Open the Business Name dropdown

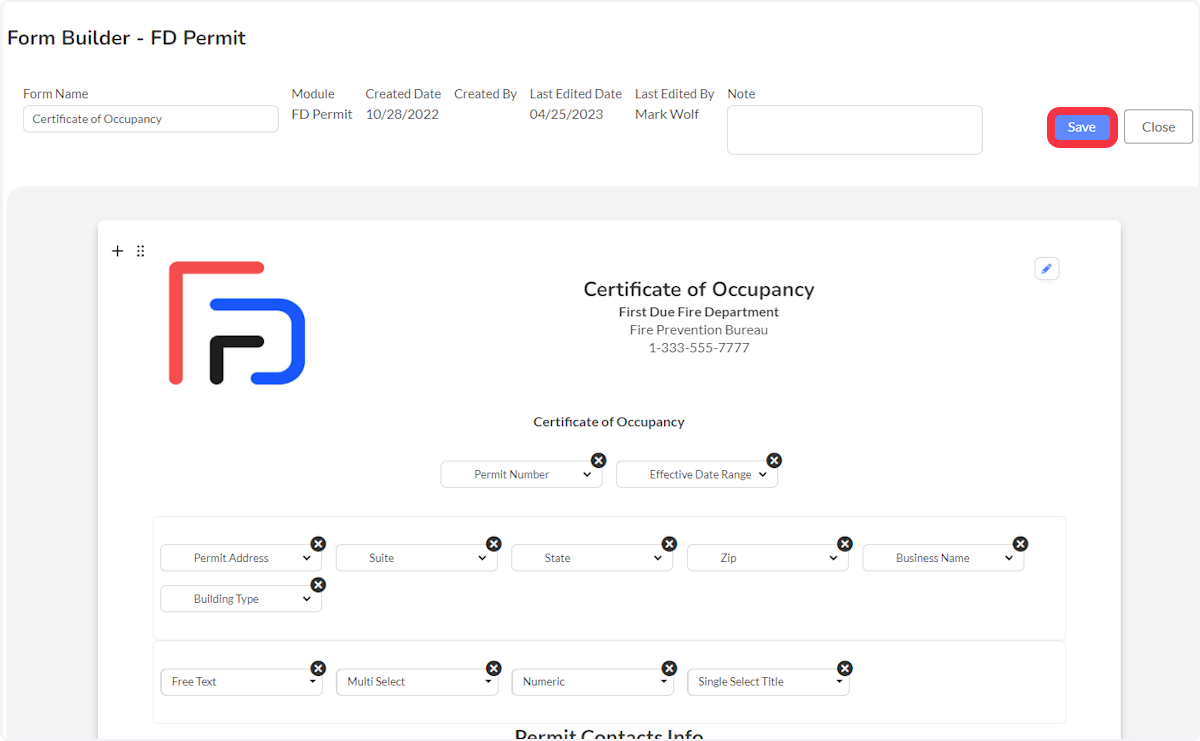point(943,558)
